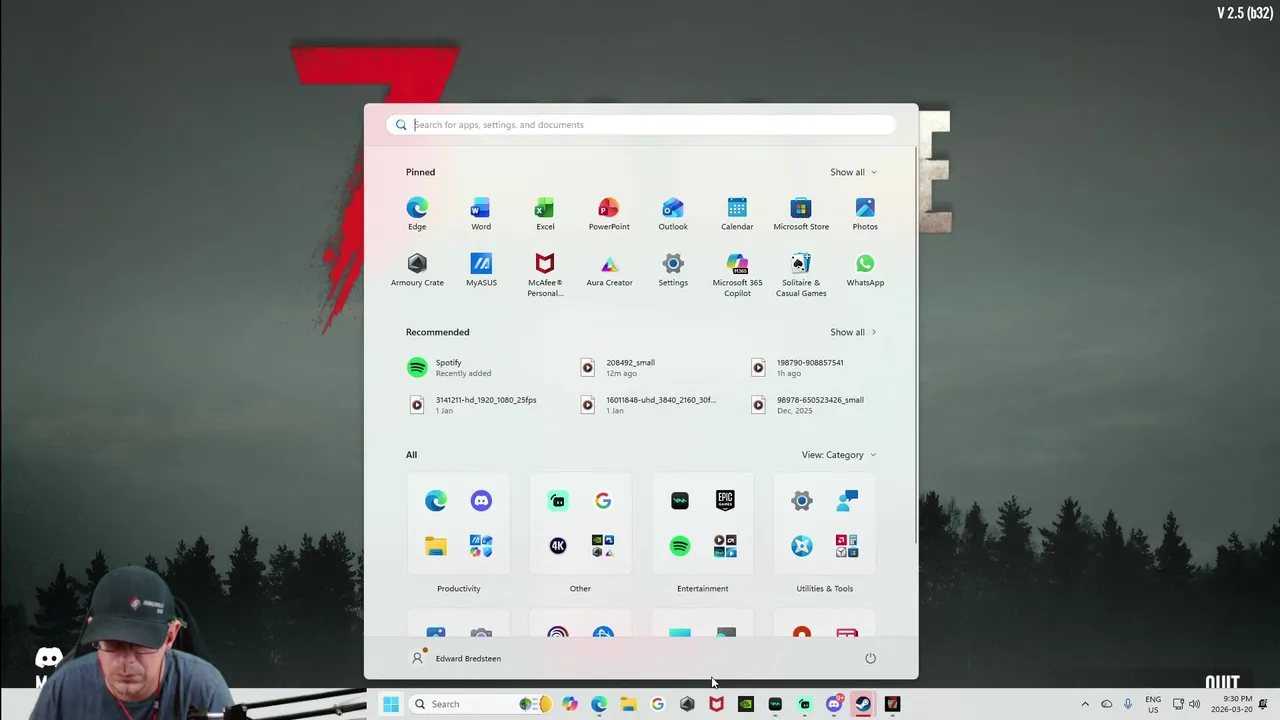Open the Photos pinned app
Image resolution: width=1280 pixels, height=720 pixels.
pyautogui.click(x=865, y=213)
